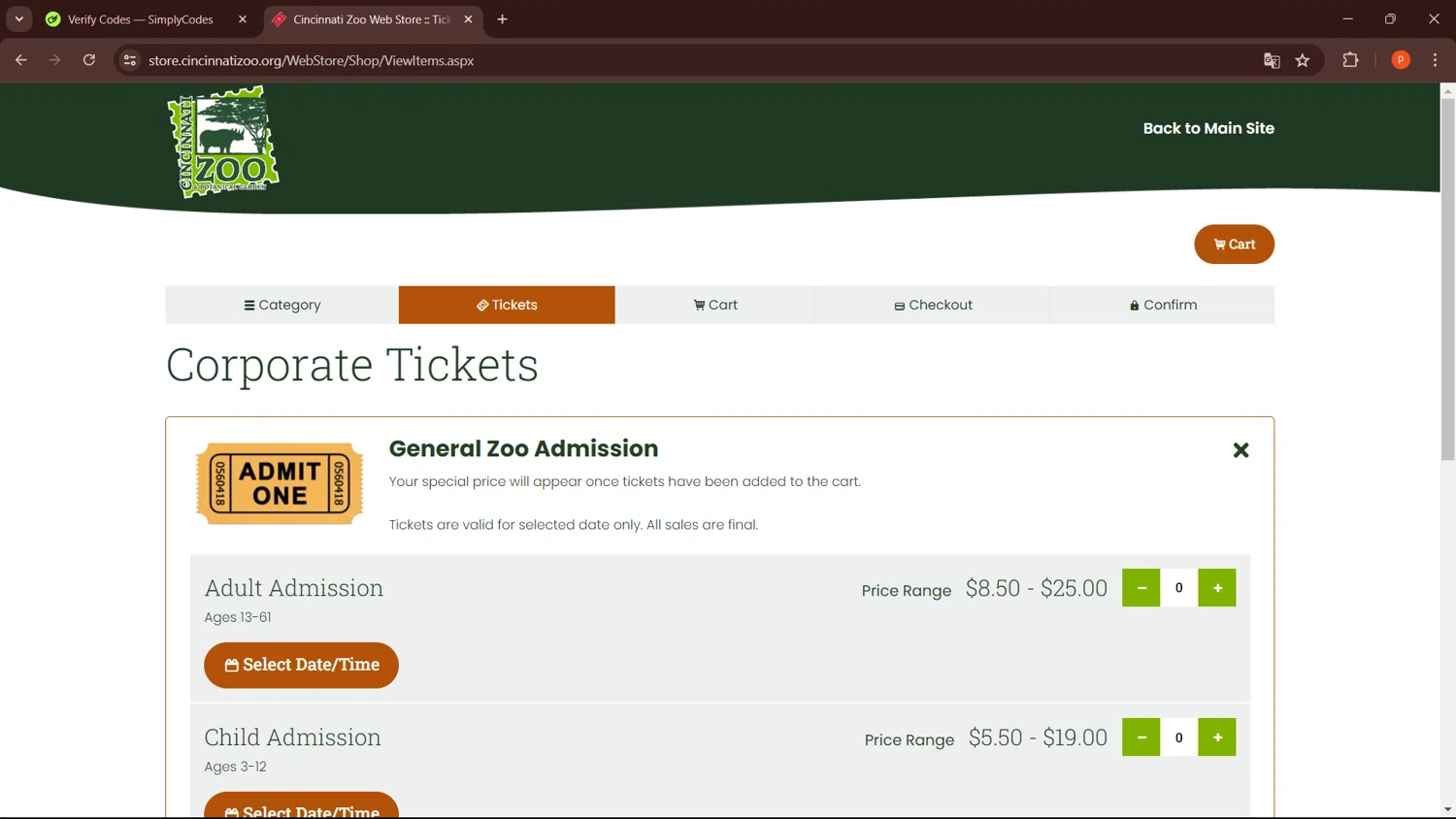Click the Adult Admission quantity field

coord(1179,588)
